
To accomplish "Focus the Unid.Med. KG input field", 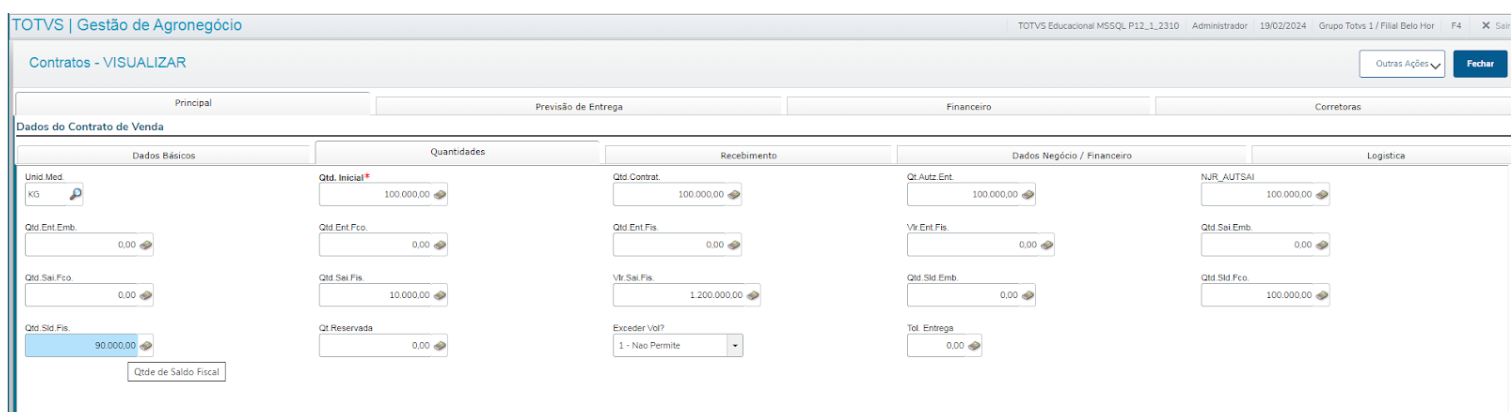I will (x=46, y=195).
